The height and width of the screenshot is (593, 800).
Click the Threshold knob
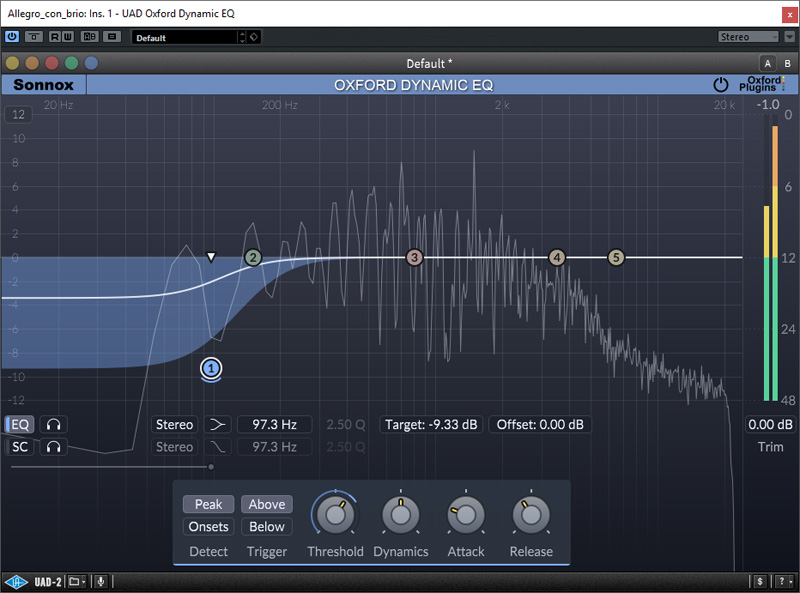[334, 515]
